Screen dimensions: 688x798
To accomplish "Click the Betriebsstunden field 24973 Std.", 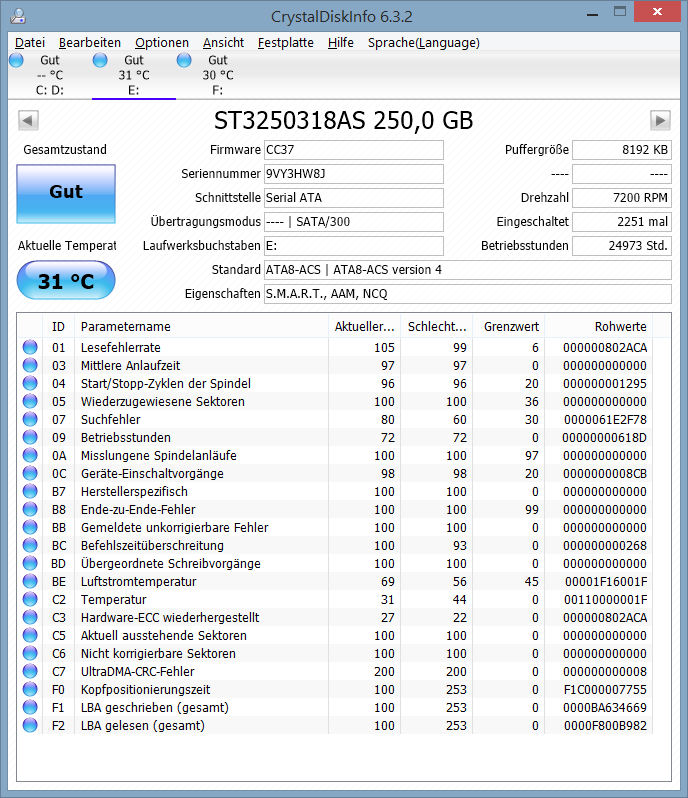I will (622, 245).
